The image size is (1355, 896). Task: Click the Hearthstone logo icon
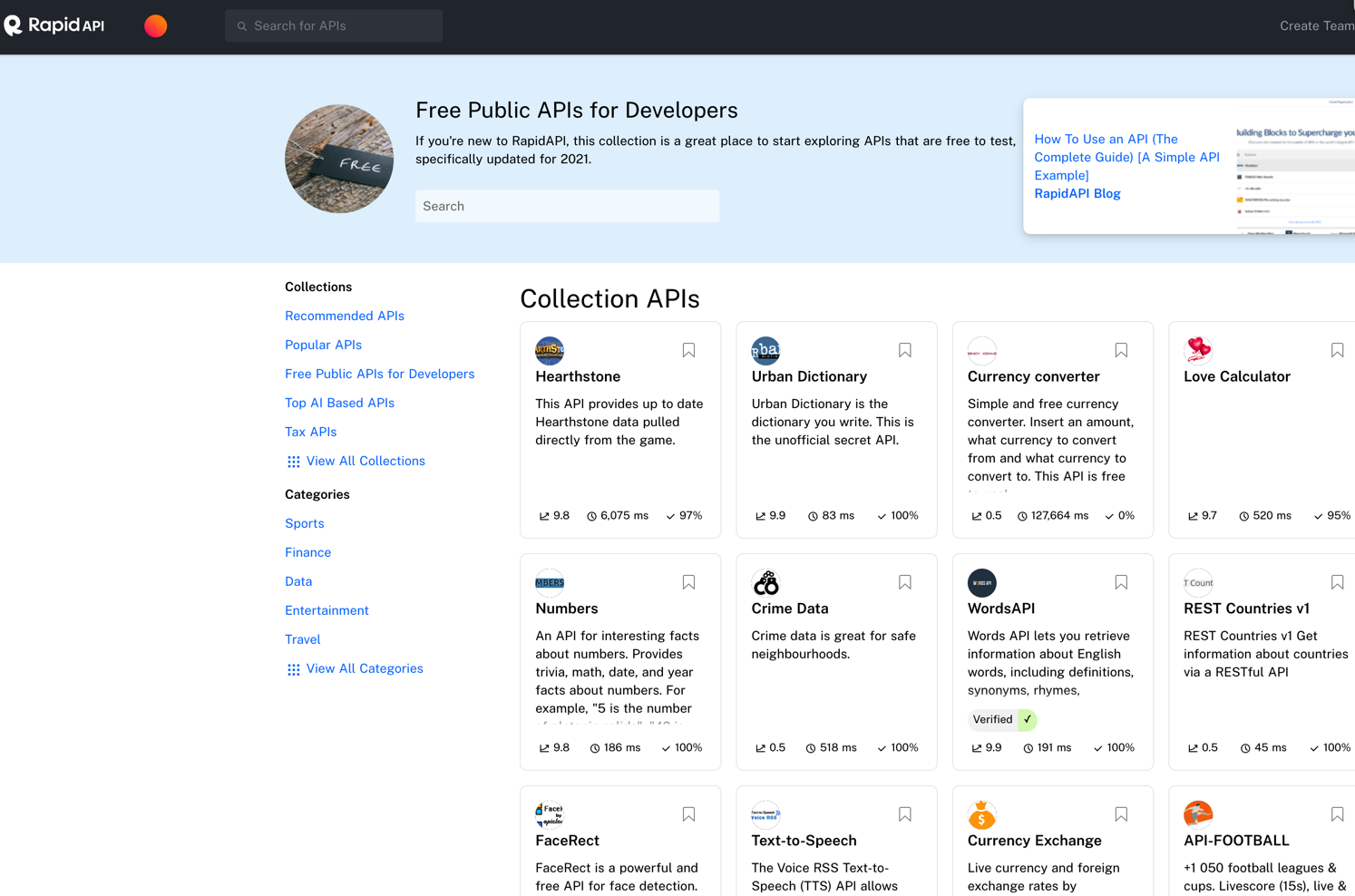click(x=550, y=350)
